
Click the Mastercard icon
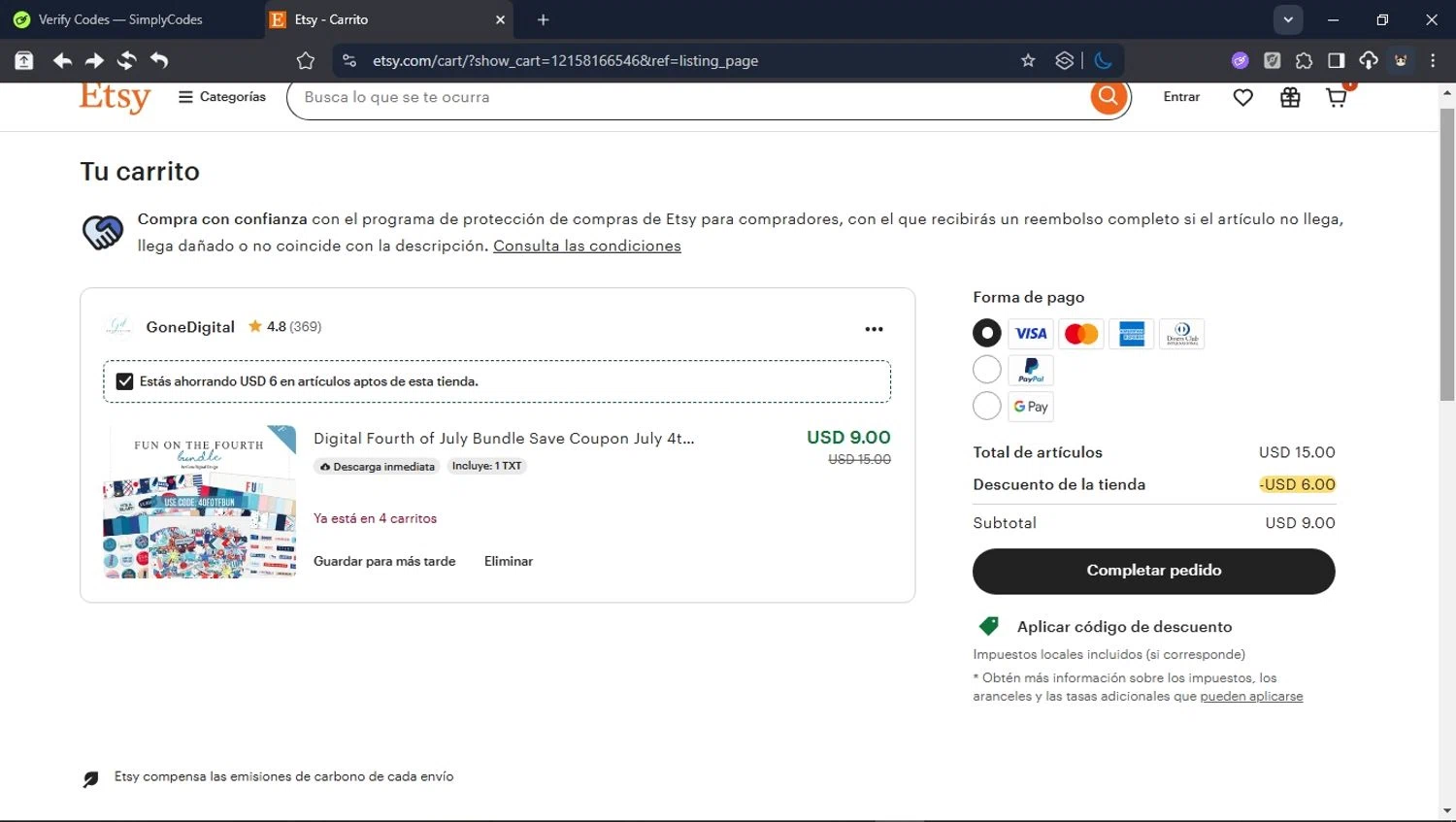pyautogui.click(x=1081, y=334)
